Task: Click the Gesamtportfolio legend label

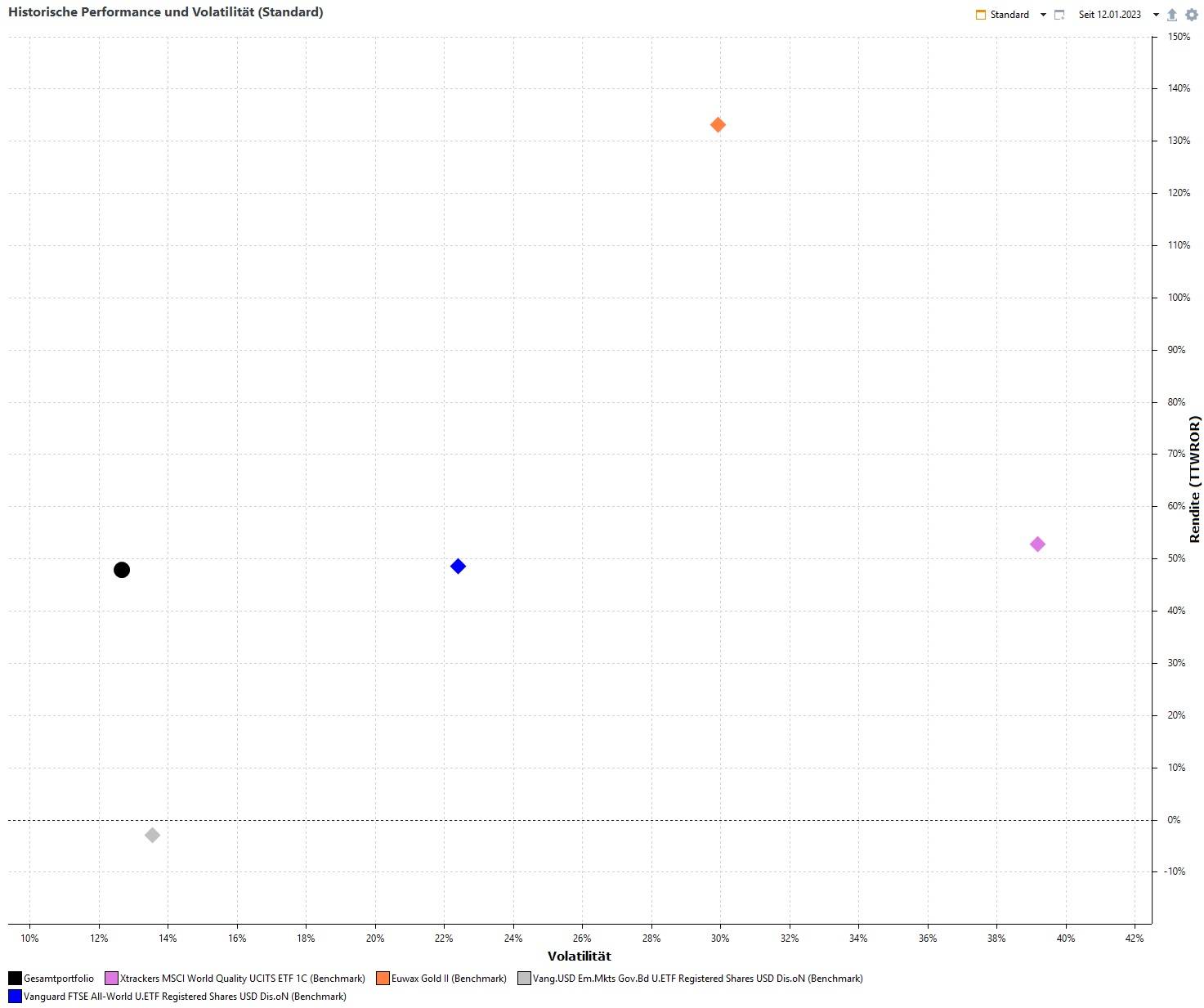Action: point(59,979)
